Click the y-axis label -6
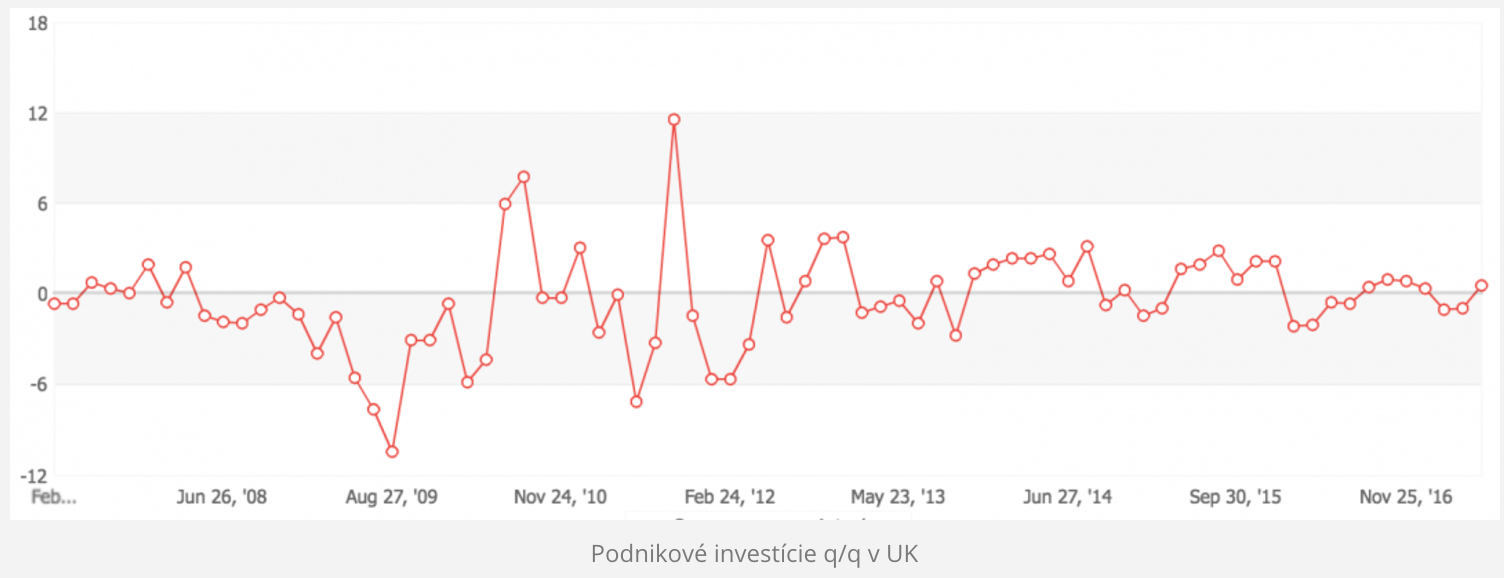This screenshot has height=578, width=1504. tap(39, 385)
